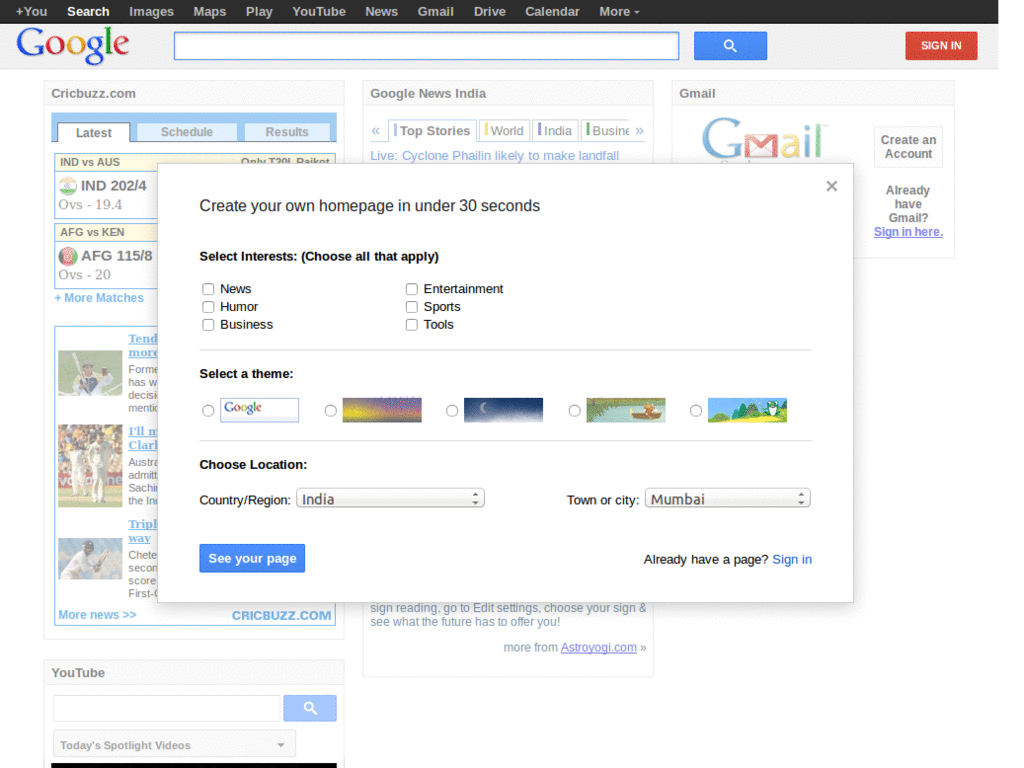Image resolution: width=1024 pixels, height=768 pixels.
Task: Click the frog and hills theme thumbnail
Action: (x=747, y=410)
